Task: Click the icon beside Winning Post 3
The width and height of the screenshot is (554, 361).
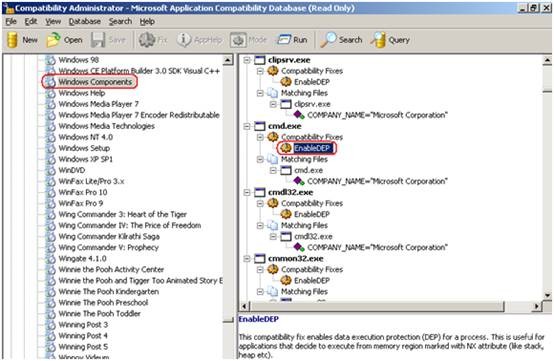Action: [51, 325]
